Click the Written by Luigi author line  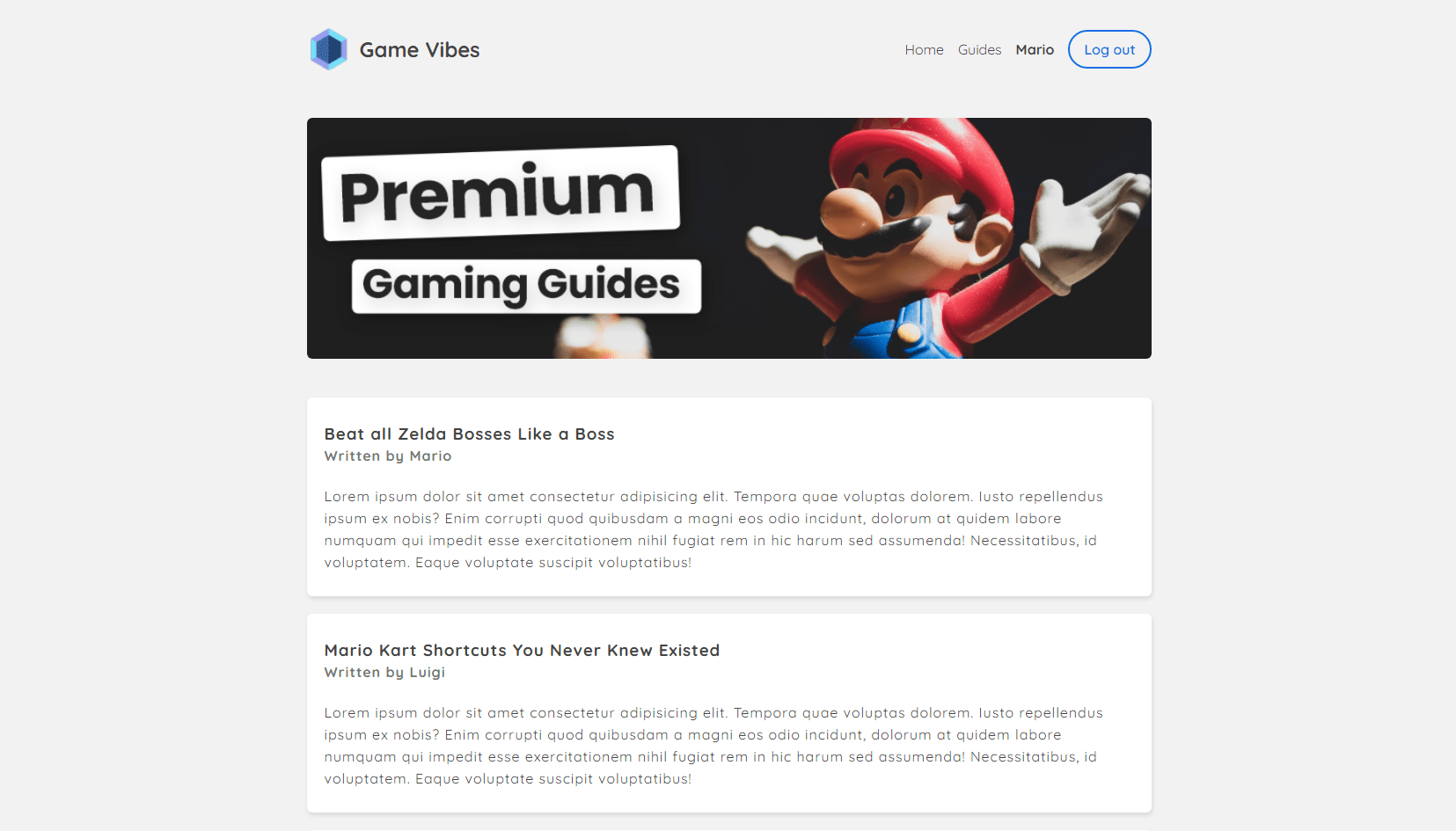pos(384,672)
